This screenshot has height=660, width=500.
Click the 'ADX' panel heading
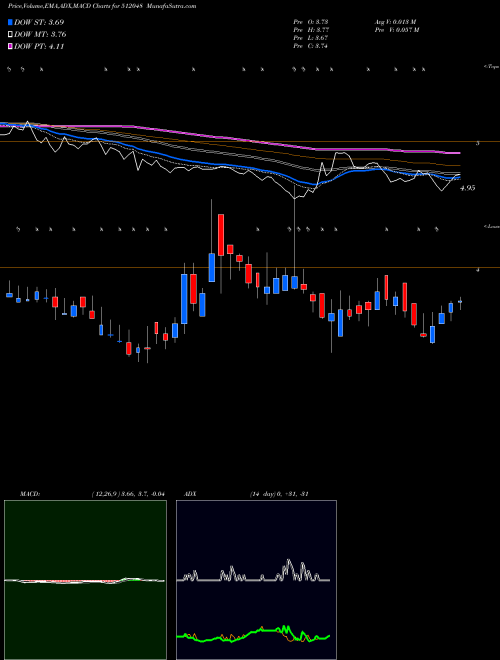(x=191, y=494)
